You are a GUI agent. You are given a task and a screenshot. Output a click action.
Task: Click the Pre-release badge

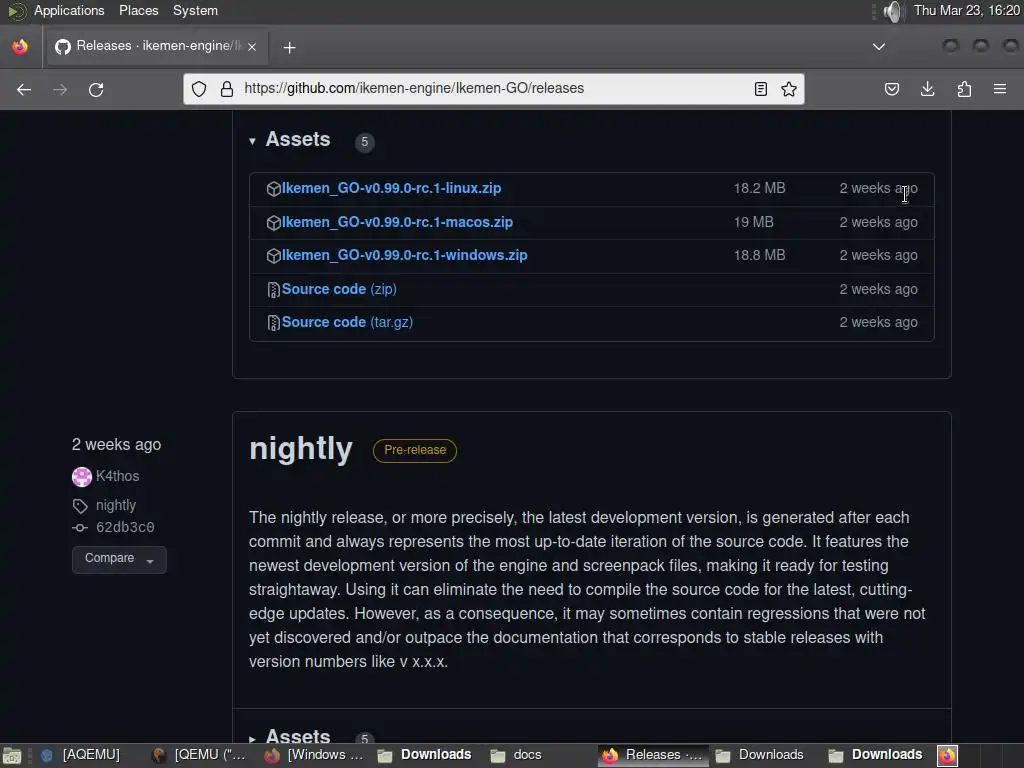coord(415,450)
